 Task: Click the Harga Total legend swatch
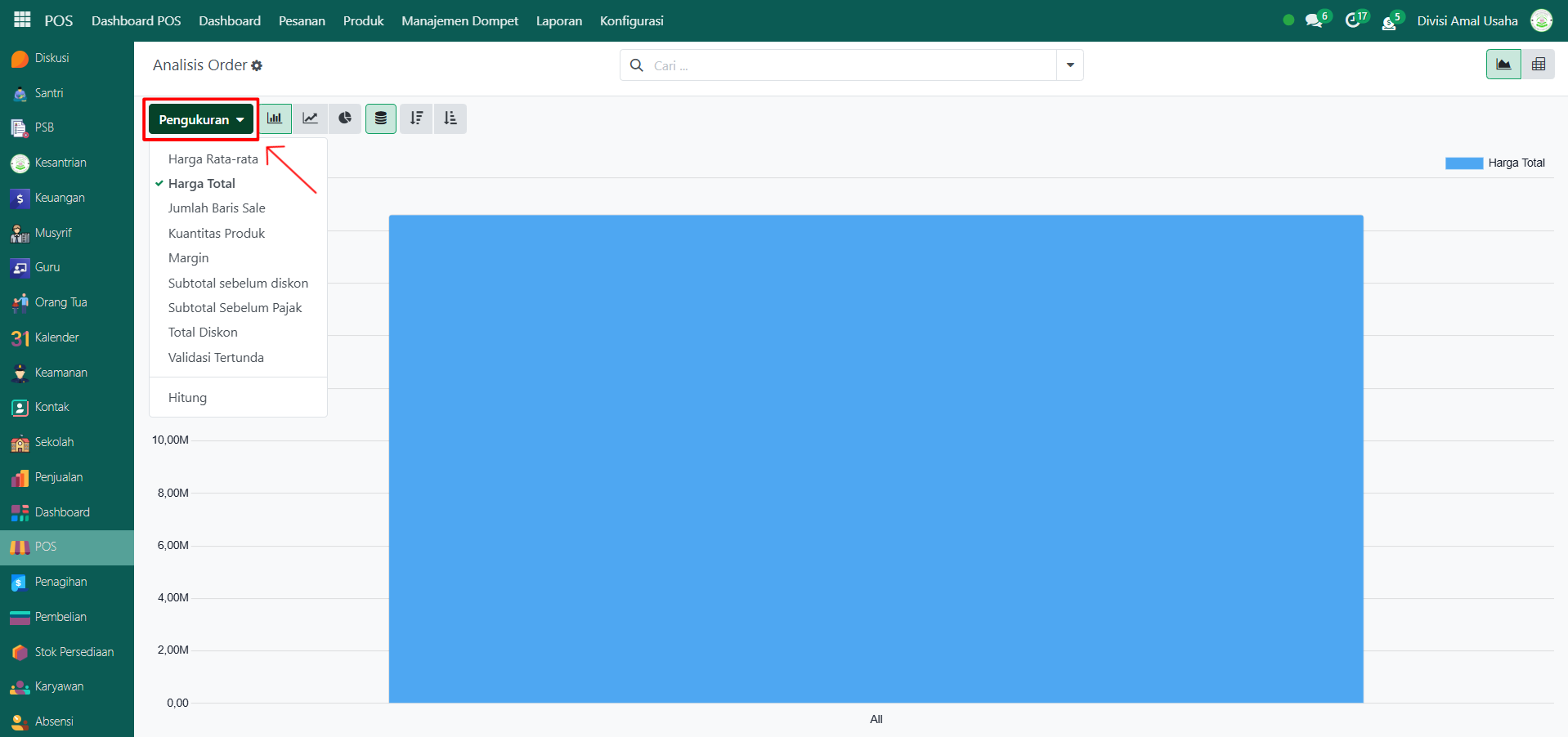point(1463,163)
